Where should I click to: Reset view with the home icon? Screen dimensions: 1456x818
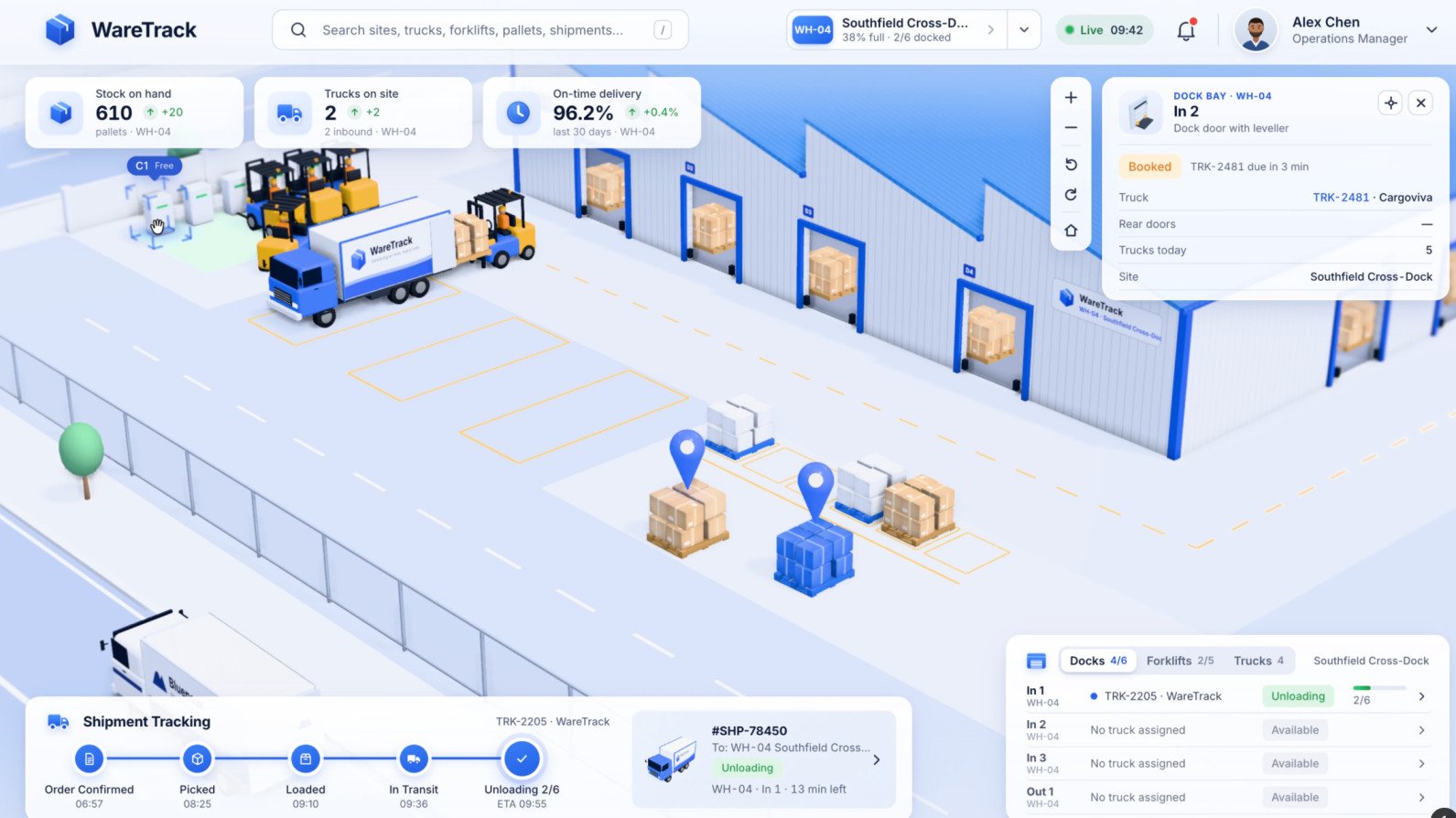coord(1071,231)
